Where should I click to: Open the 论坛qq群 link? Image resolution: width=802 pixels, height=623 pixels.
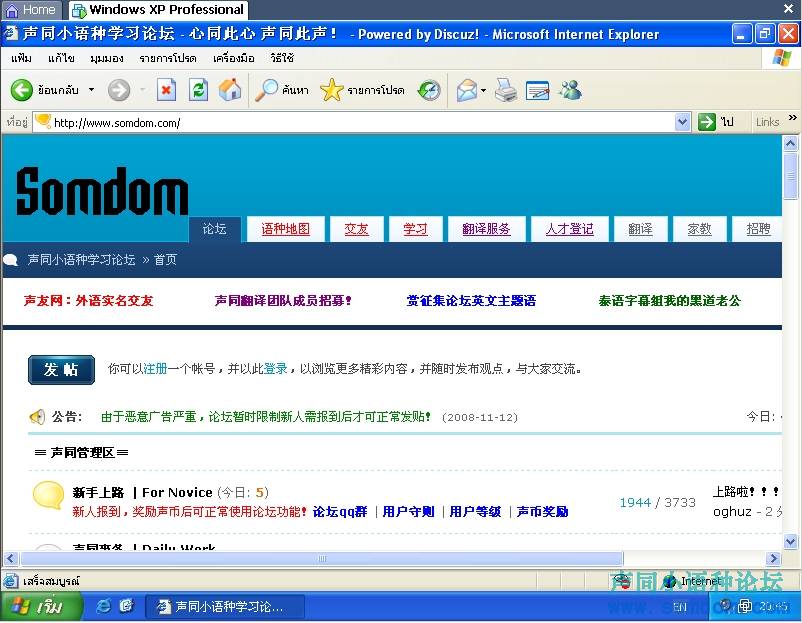pyautogui.click(x=340, y=511)
